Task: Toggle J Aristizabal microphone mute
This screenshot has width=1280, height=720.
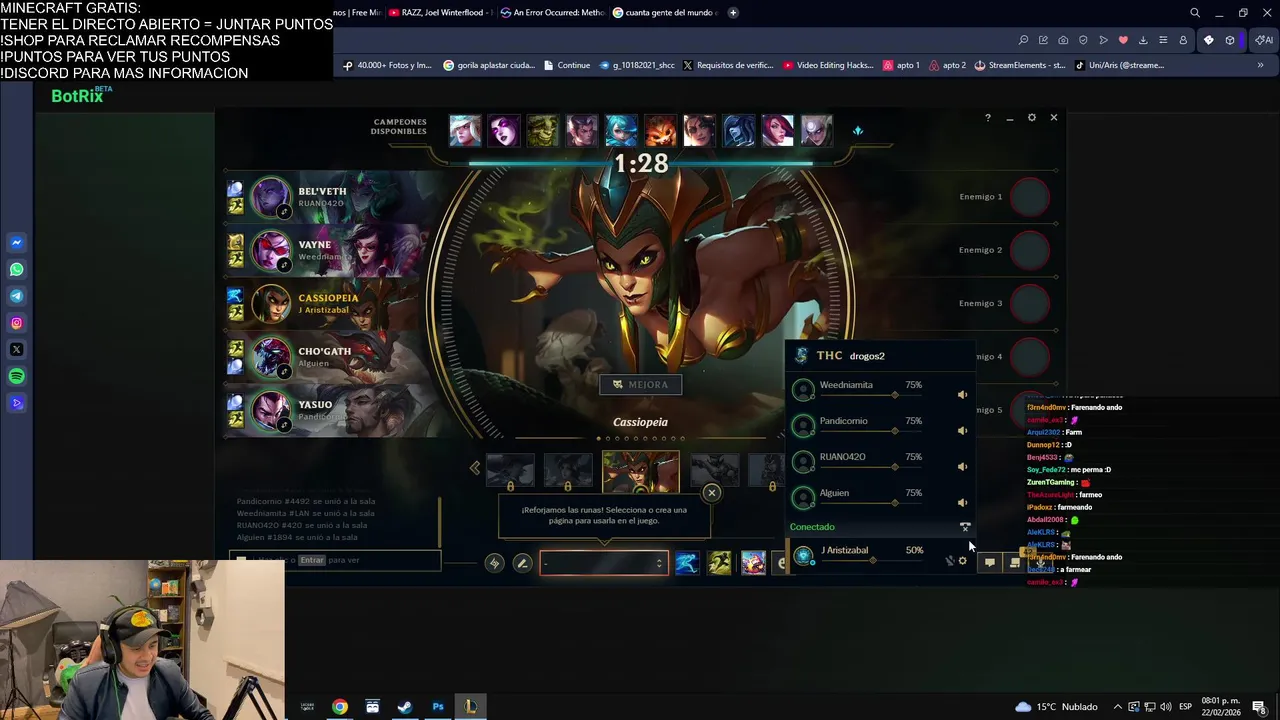Action: click(949, 561)
